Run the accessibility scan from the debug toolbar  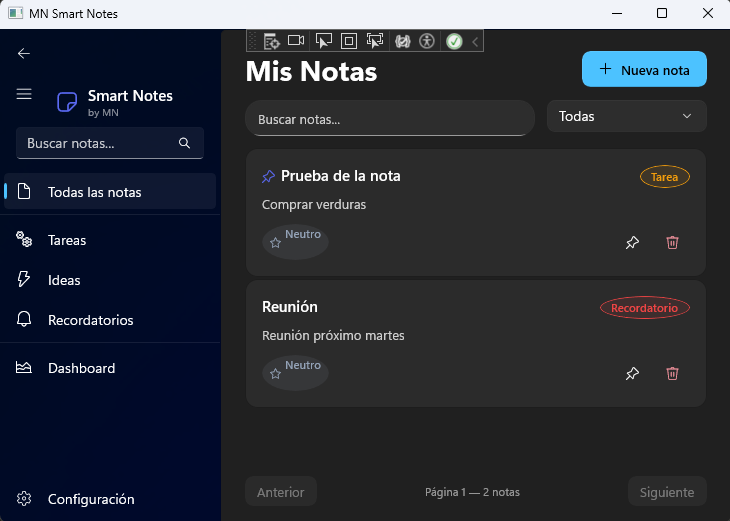[426, 41]
